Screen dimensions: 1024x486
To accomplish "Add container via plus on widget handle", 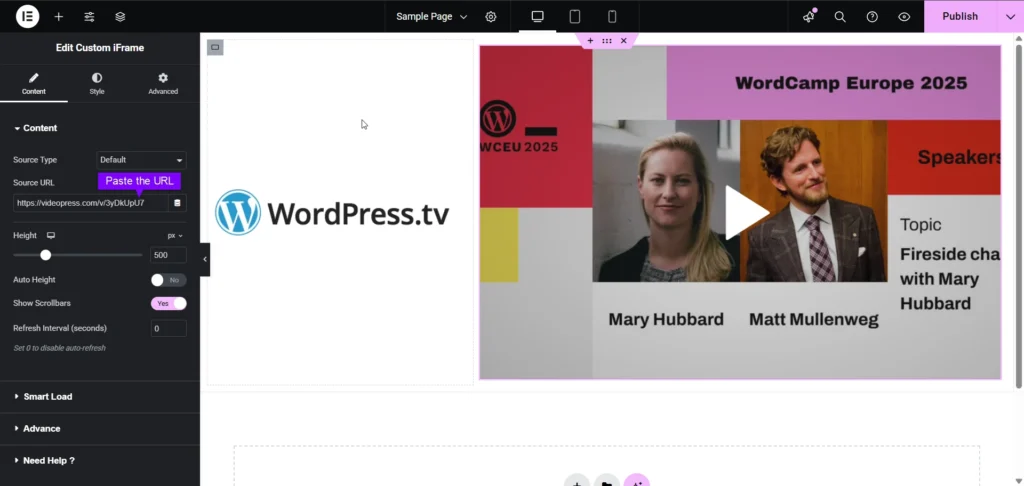I will coord(590,40).
